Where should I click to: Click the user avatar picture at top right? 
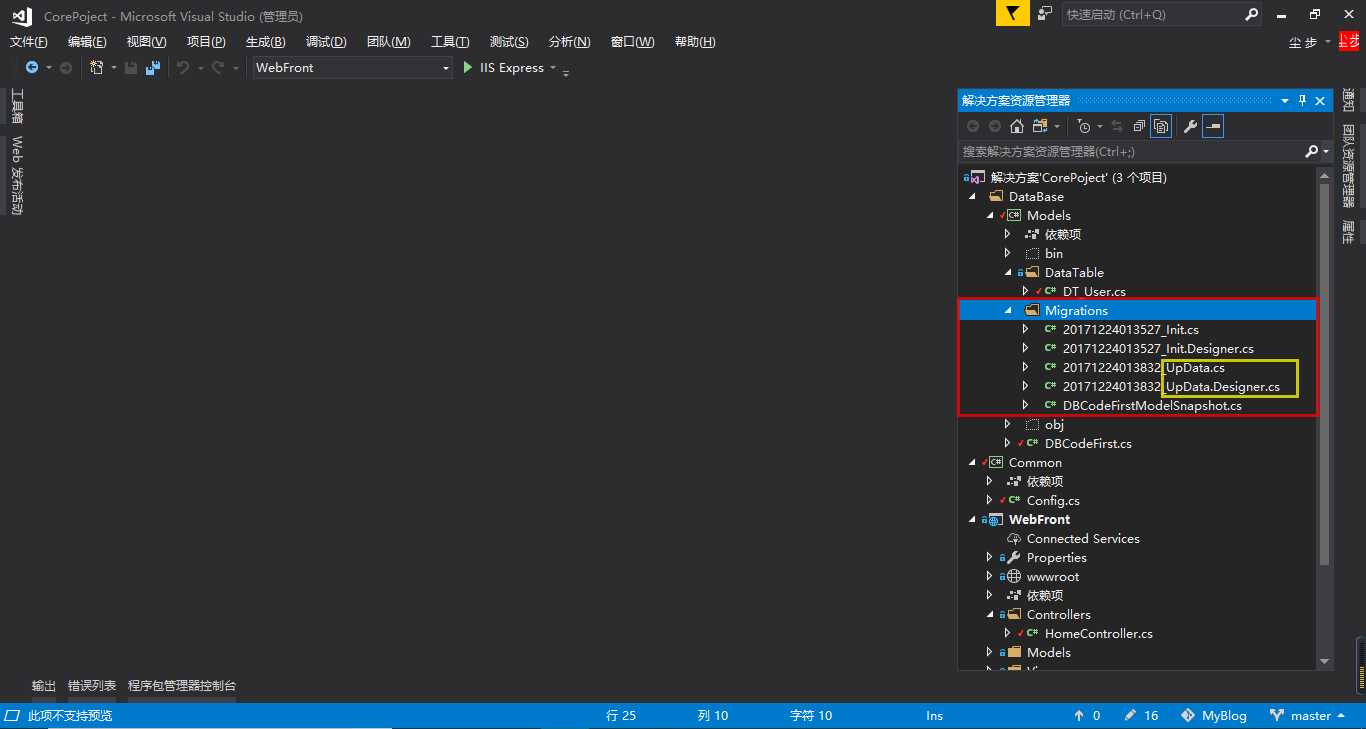click(x=1349, y=41)
